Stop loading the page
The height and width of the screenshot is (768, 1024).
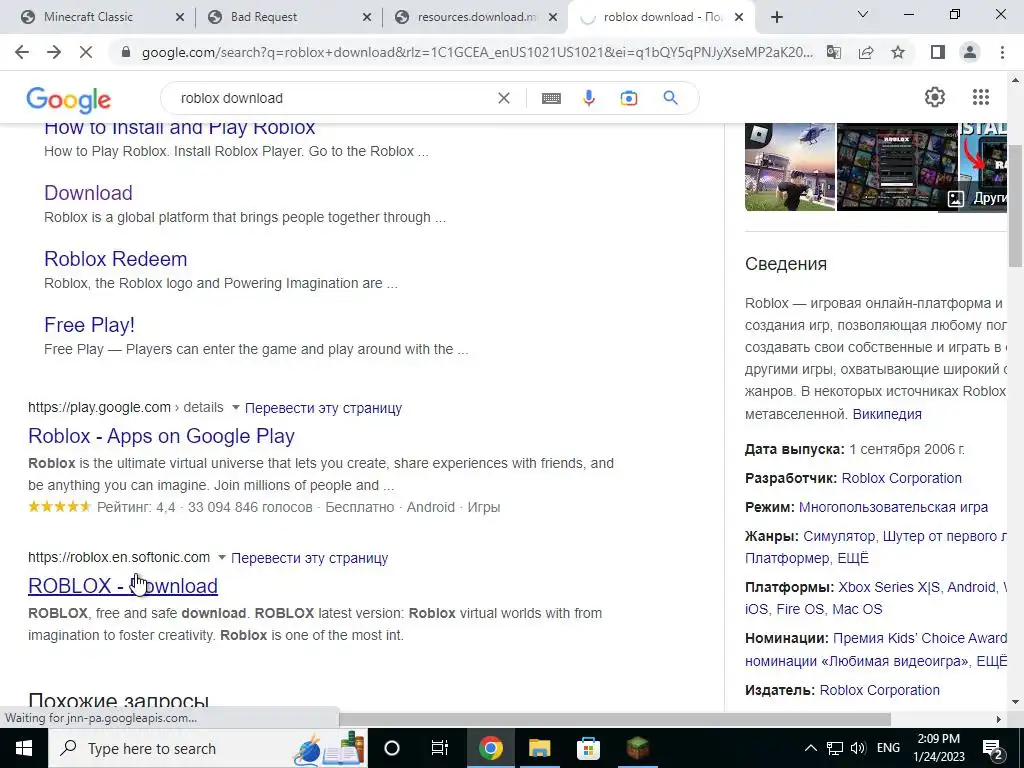click(x=86, y=52)
